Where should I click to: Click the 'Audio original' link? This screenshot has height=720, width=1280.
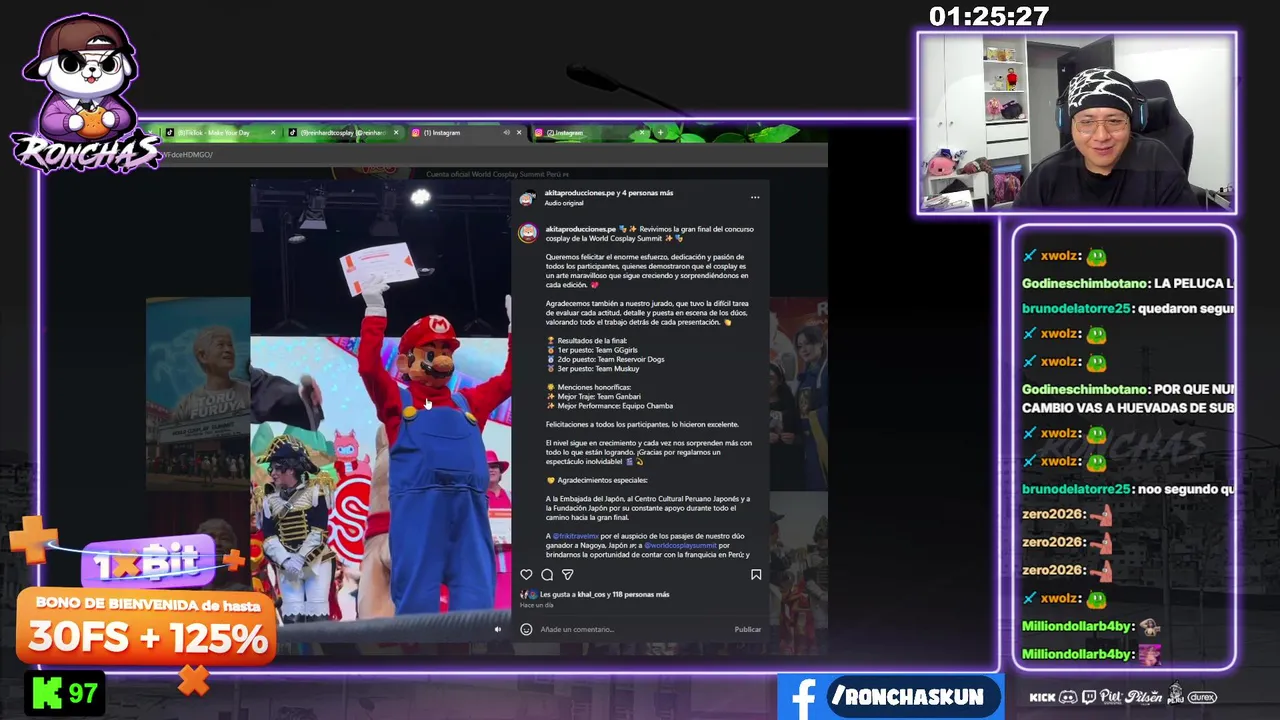pyautogui.click(x=564, y=203)
